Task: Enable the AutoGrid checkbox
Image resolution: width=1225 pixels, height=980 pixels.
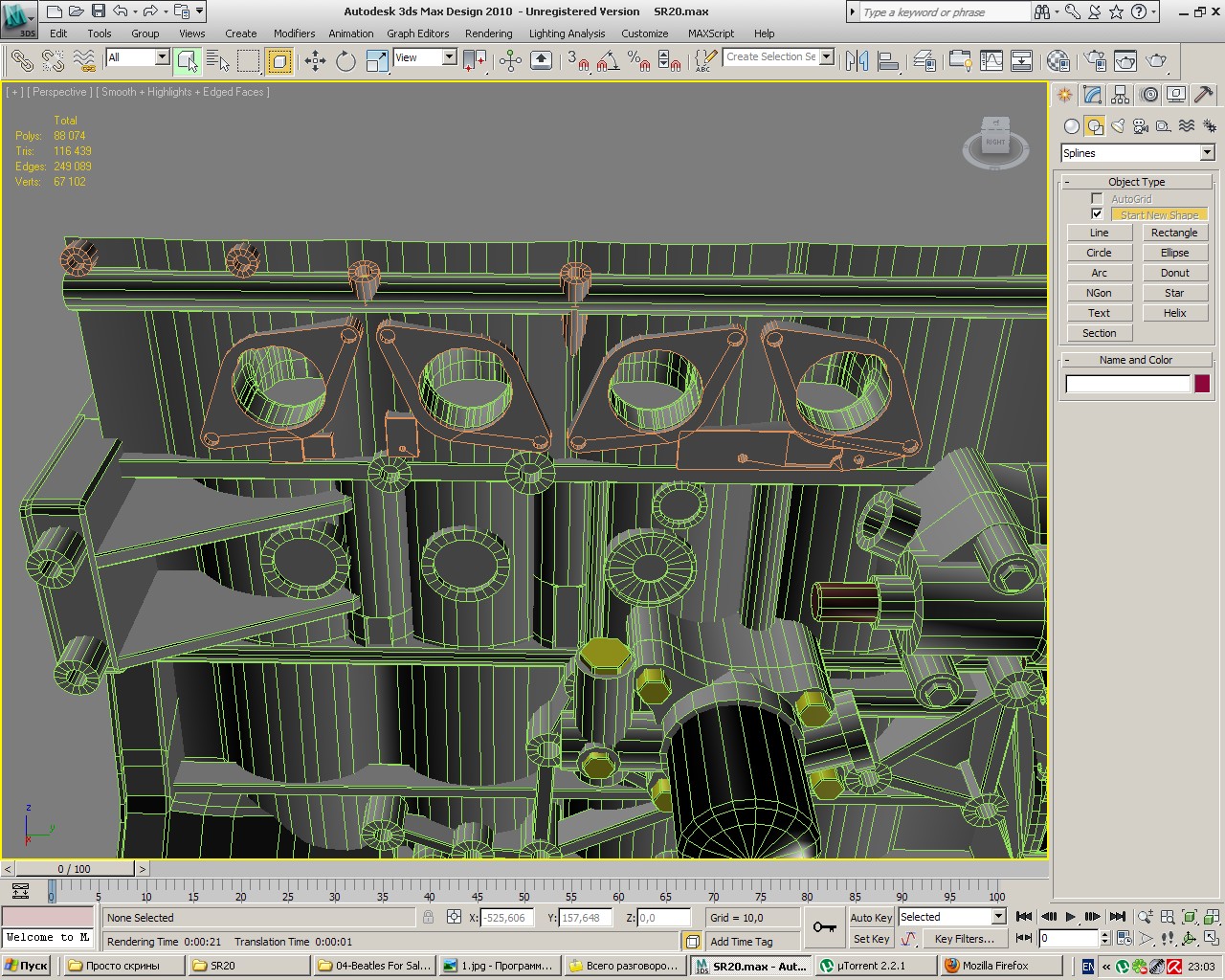Action: (x=1097, y=199)
